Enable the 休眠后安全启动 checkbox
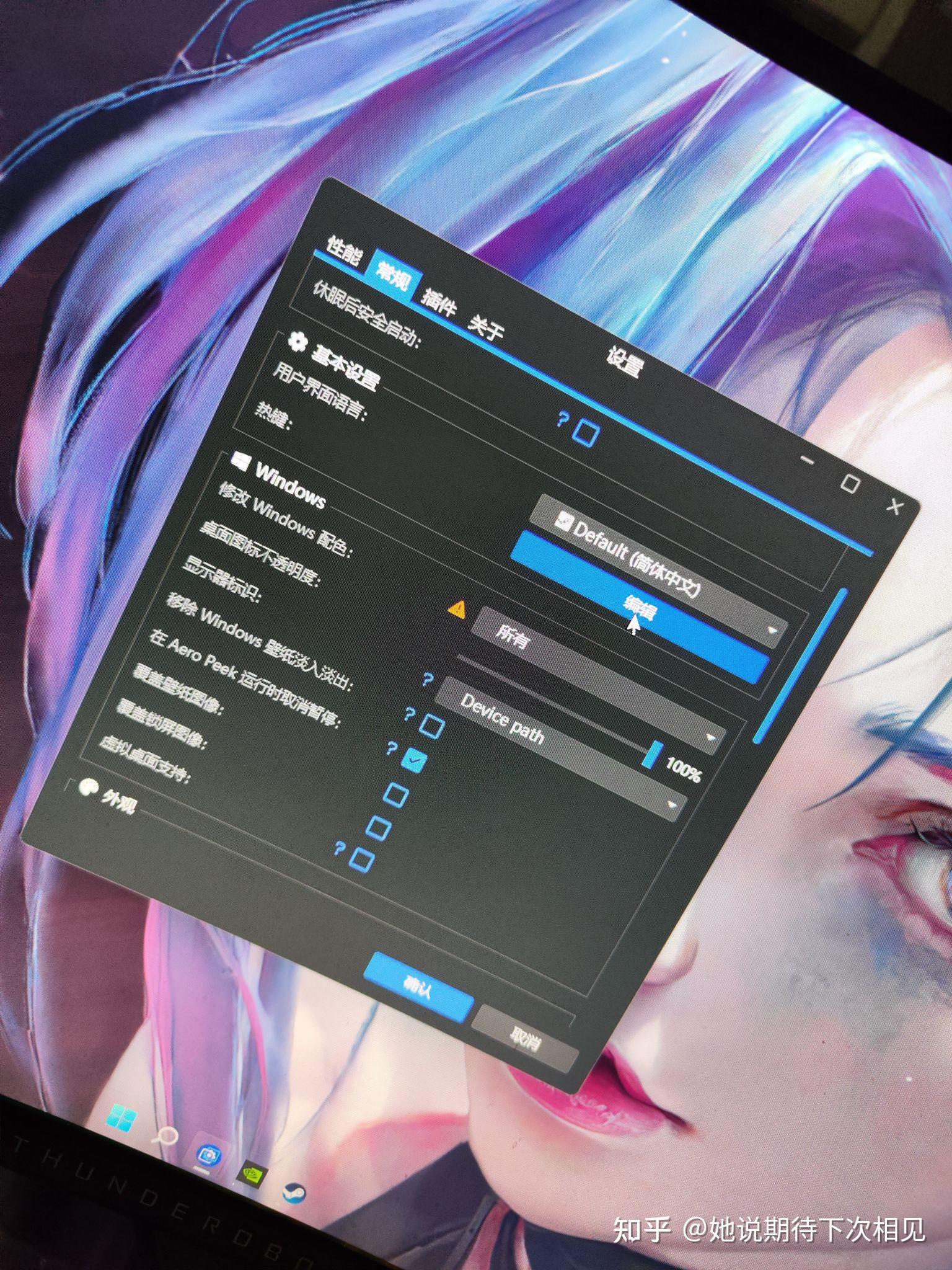Image resolution: width=952 pixels, height=1270 pixels. coord(586,432)
